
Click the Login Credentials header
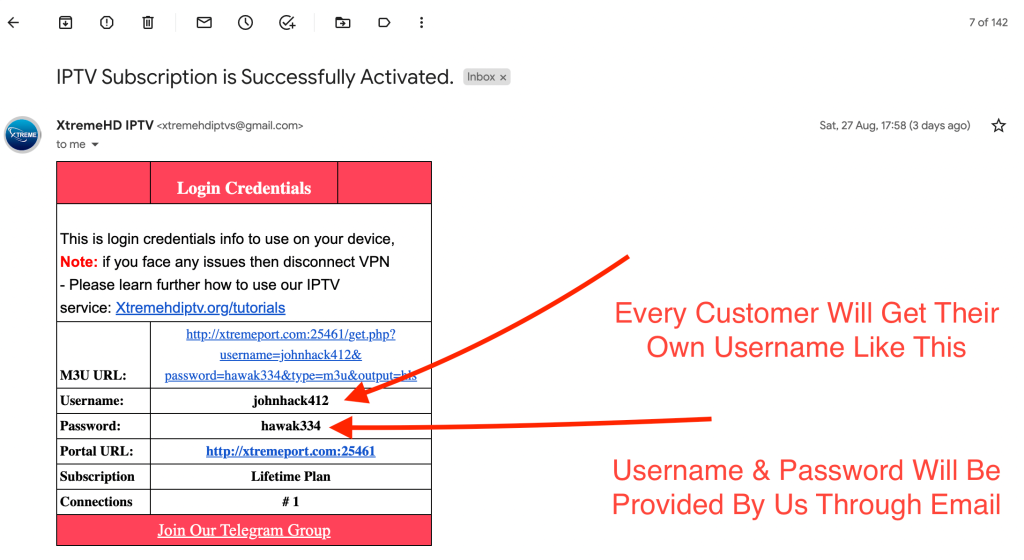click(x=244, y=188)
